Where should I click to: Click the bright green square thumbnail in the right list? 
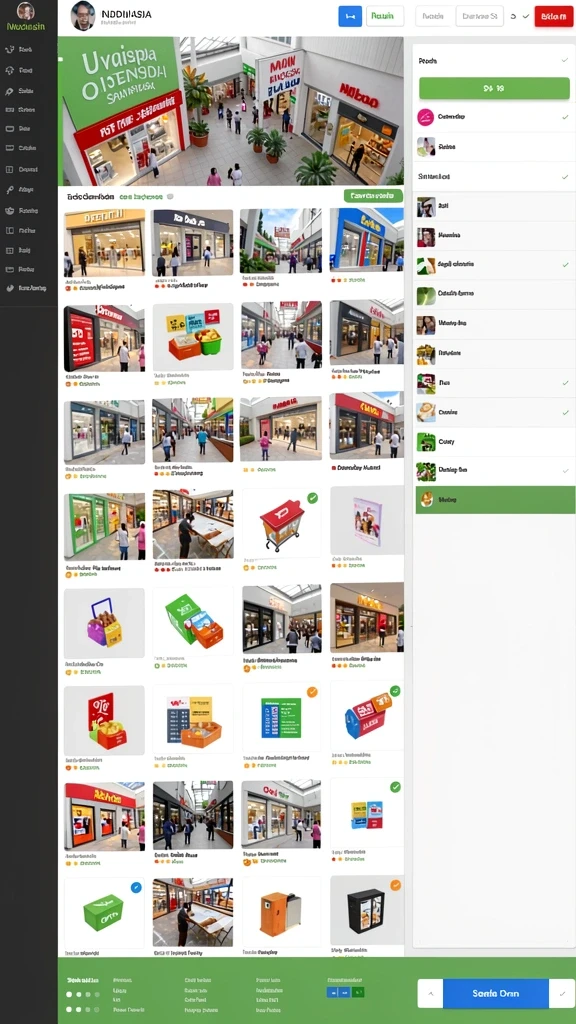point(426,442)
